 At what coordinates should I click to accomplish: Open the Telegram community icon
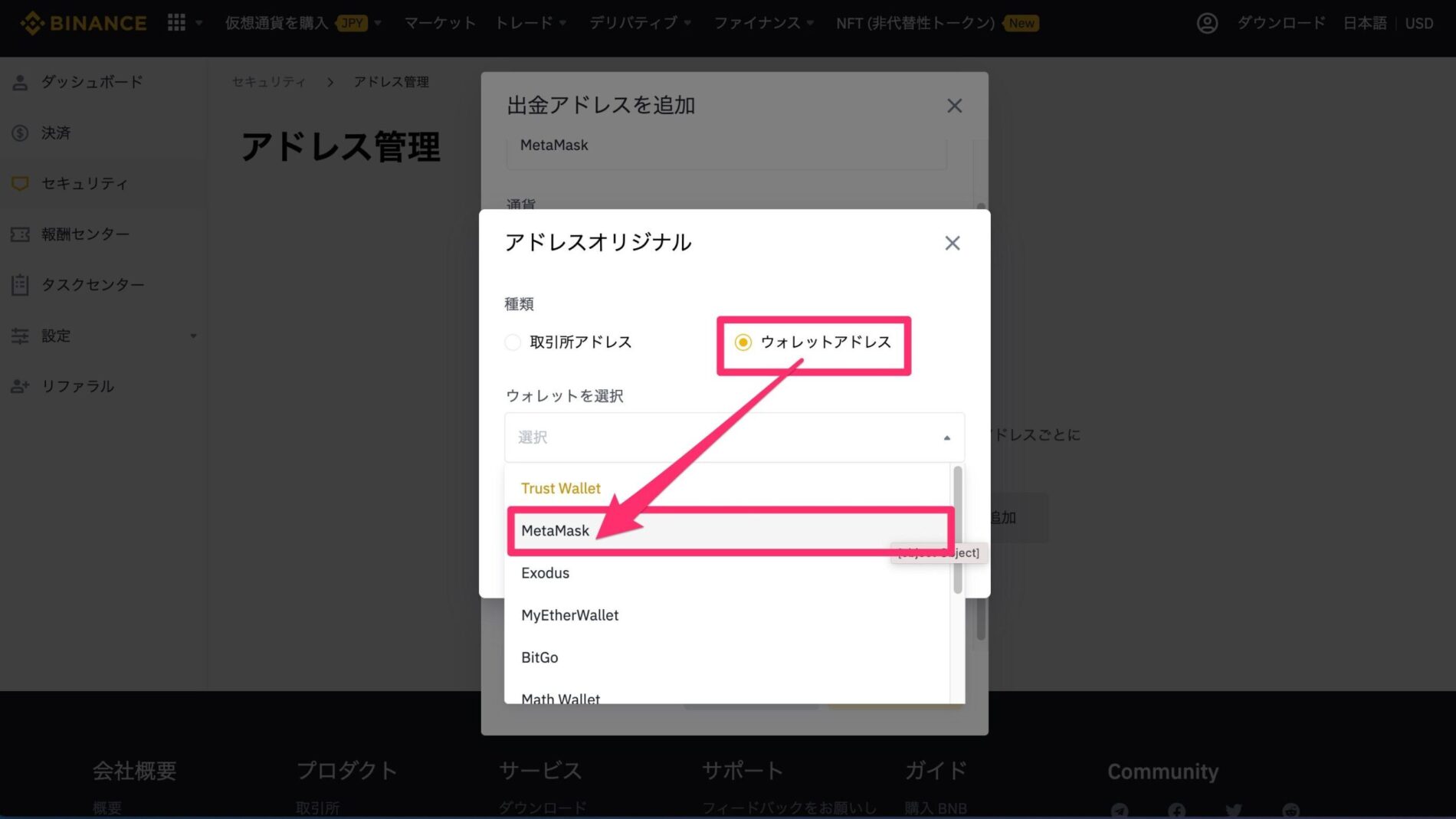pos(1120,811)
